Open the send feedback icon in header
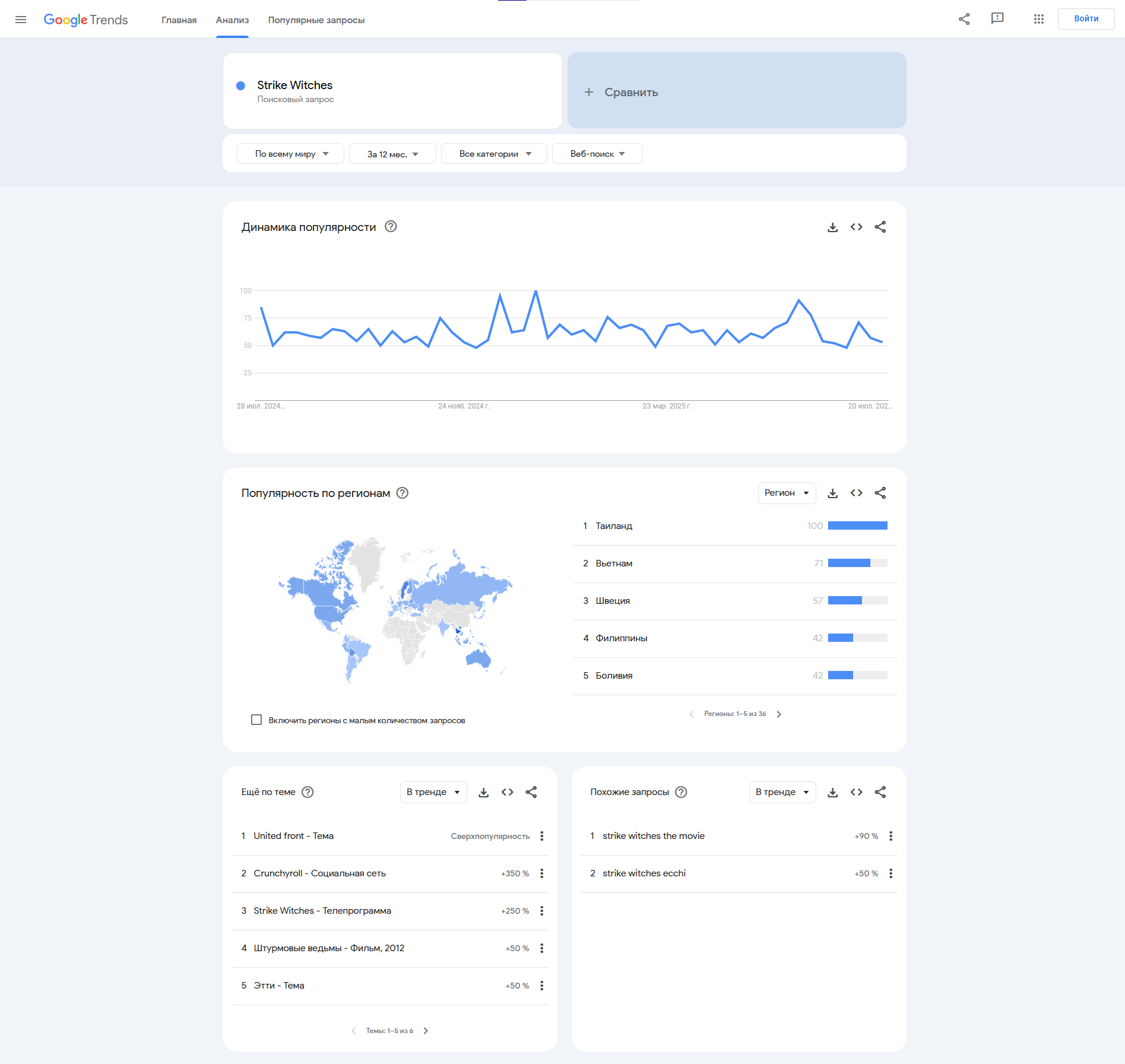Viewport: 1125px width, 1064px height. [997, 19]
